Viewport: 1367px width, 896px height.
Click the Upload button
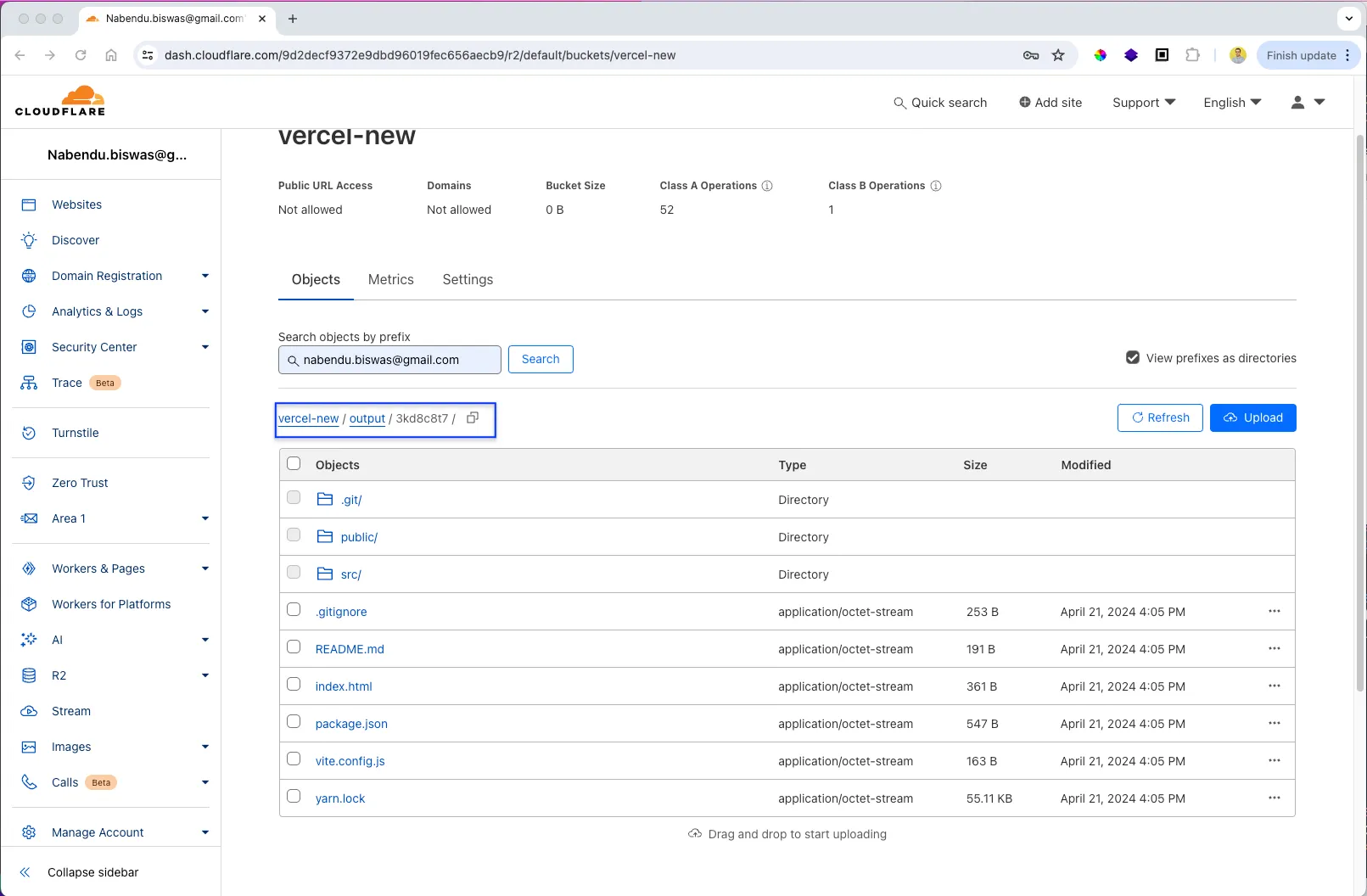click(1252, 417)
